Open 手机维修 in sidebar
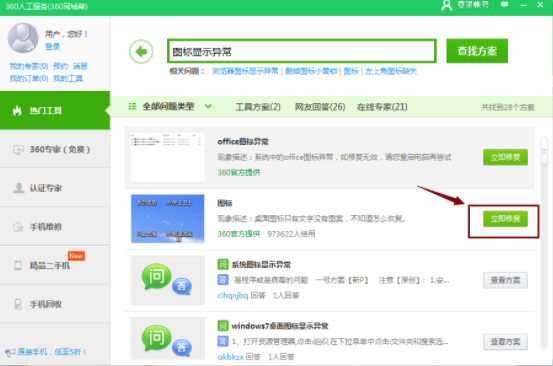The height and width of the screenshot is (366, 553). [55, 227]
